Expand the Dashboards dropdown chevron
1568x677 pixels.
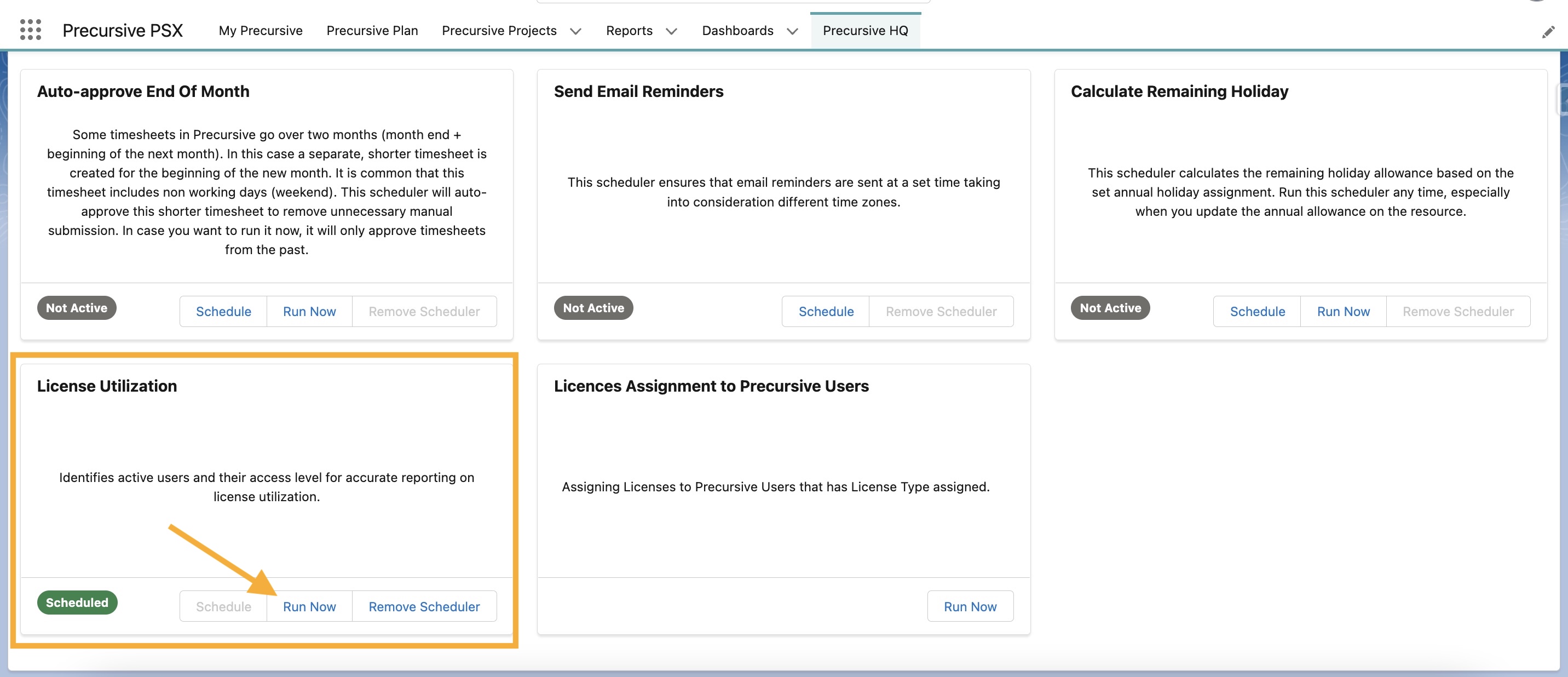[792, 31]
